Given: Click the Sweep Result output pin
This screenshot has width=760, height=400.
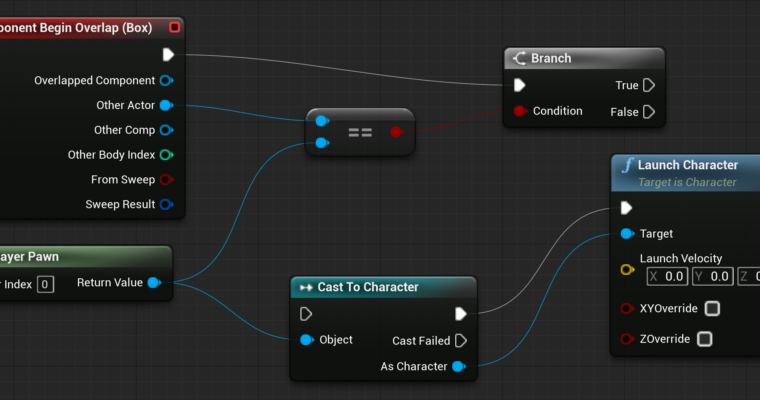Looking at the screenshot, I should tap(167, 204).
